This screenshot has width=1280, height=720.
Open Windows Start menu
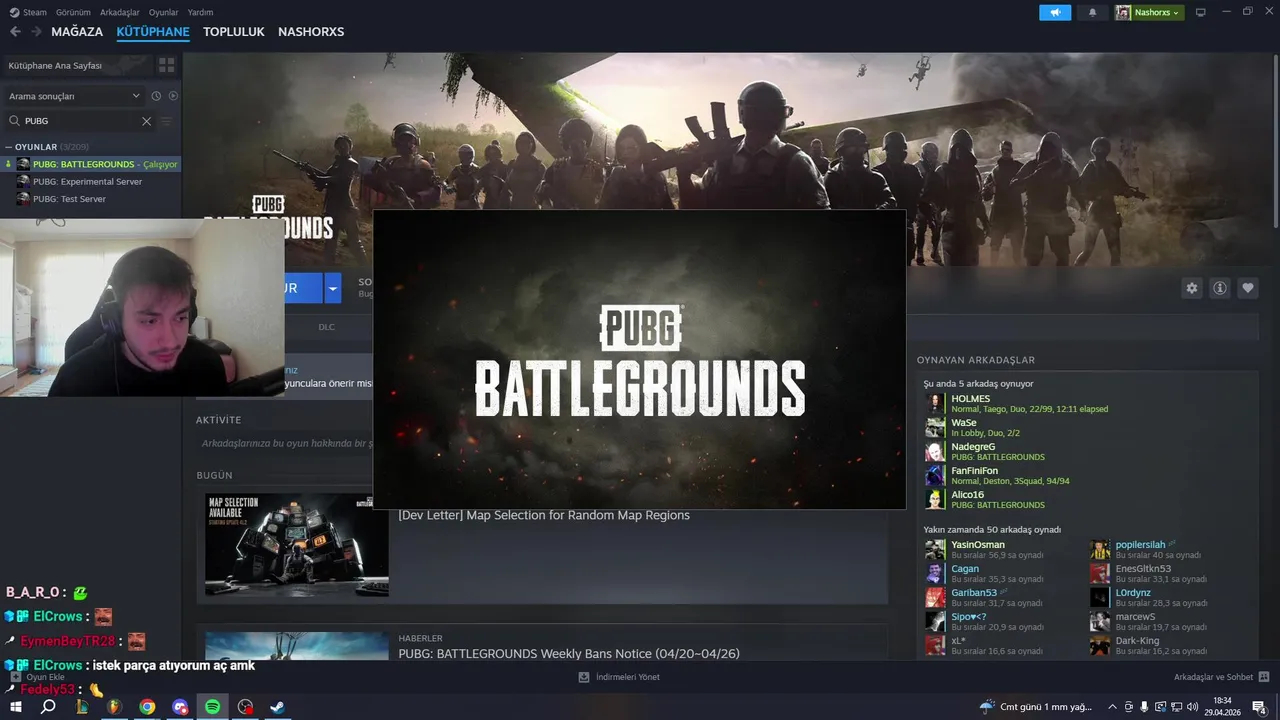click(x=16, y=707)
